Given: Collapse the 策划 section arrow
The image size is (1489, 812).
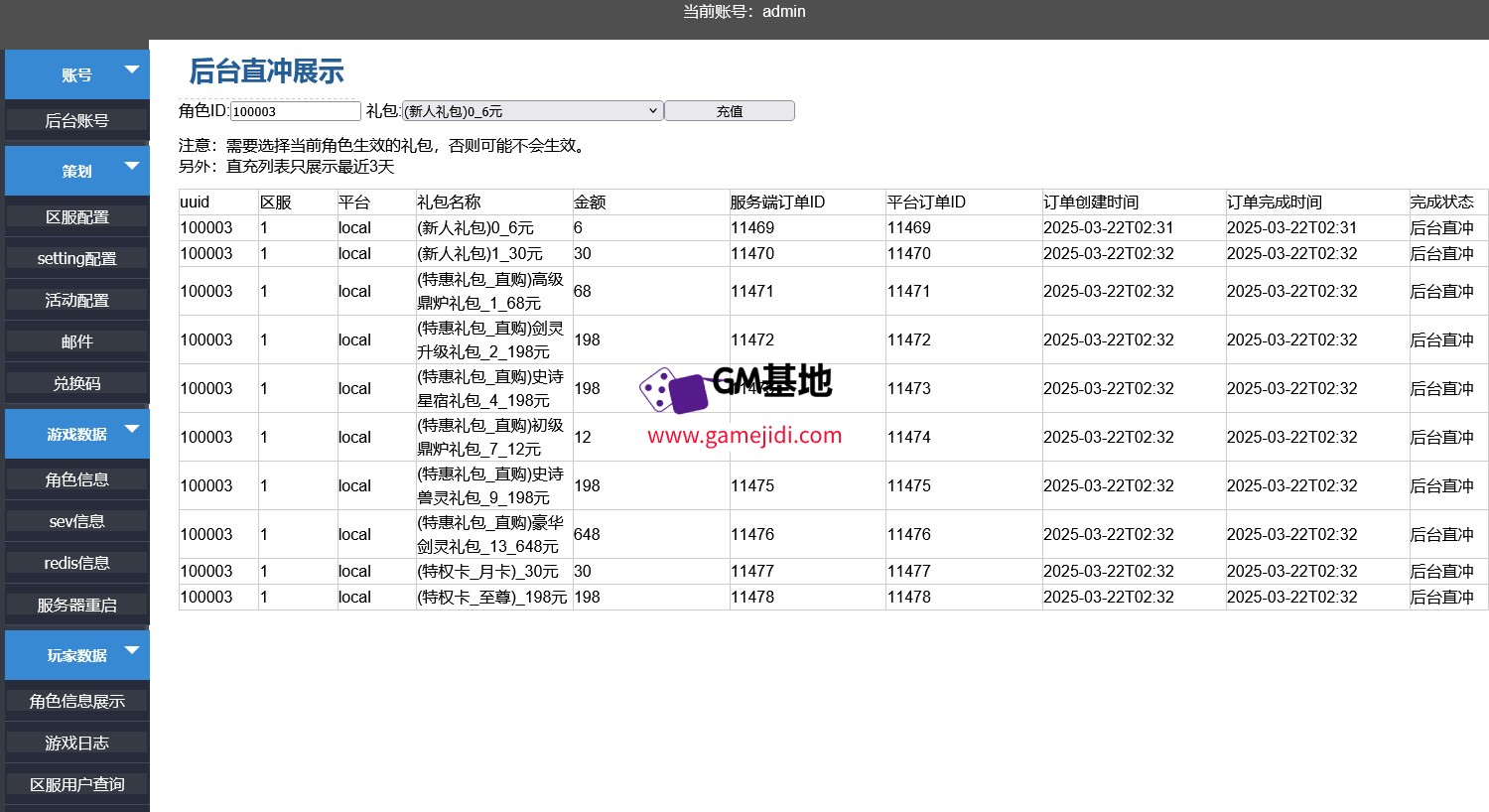Looking at the screenshot, I should pyautogui.click(x=131, y=166).
